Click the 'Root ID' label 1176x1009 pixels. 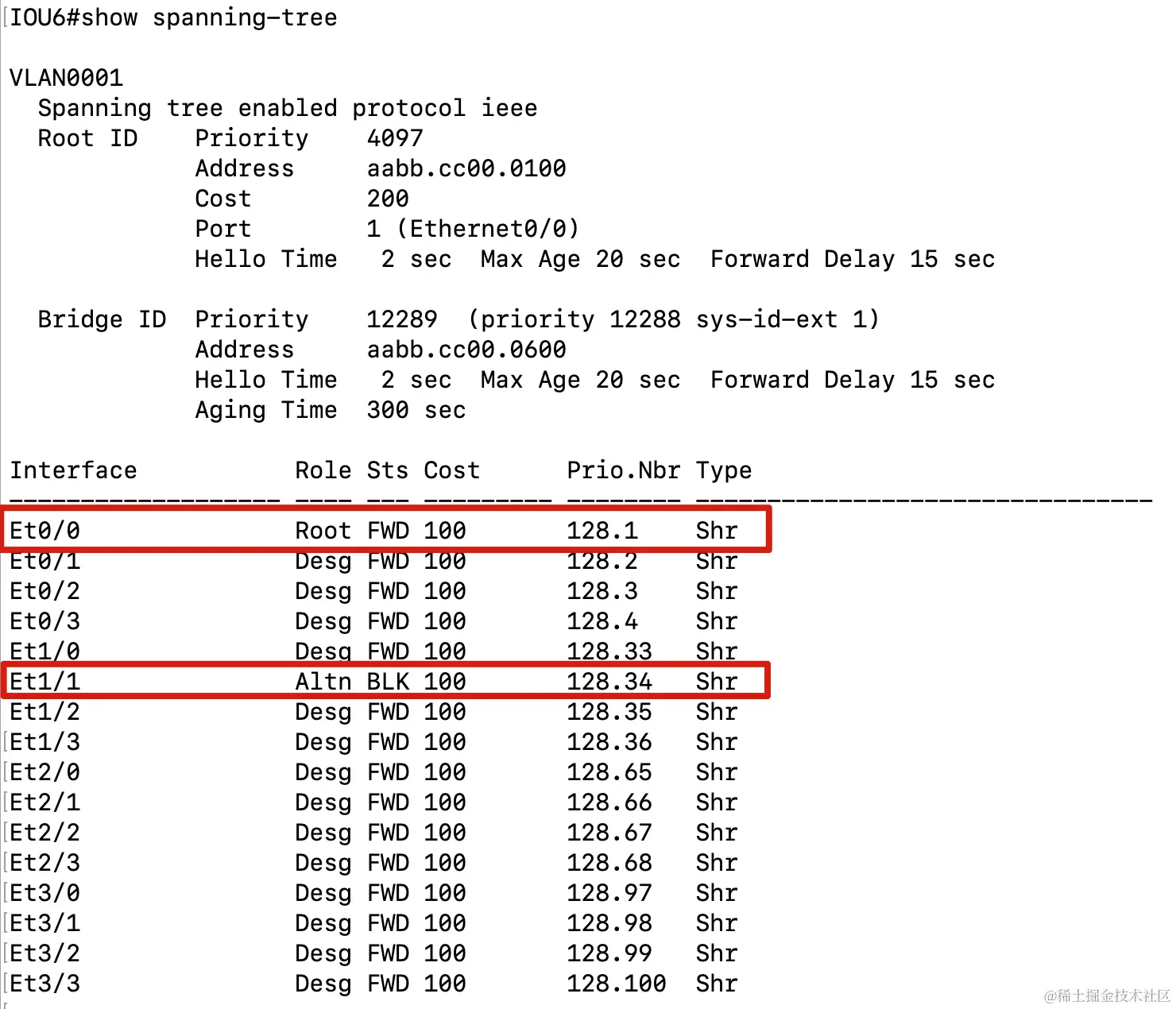coord(87,138)
